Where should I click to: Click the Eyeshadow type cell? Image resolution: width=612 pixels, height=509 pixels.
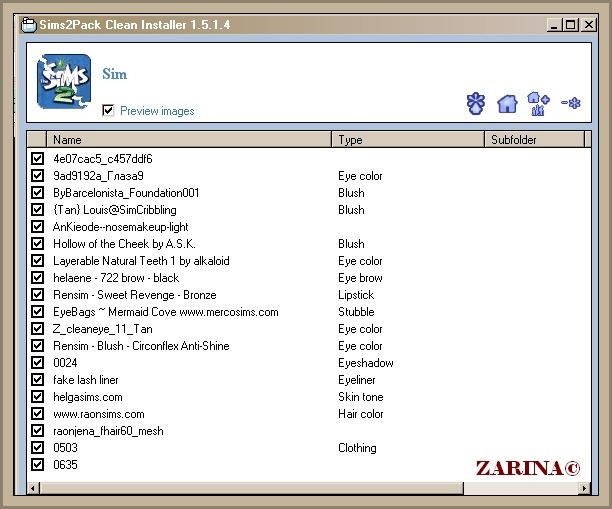(366, 363)
